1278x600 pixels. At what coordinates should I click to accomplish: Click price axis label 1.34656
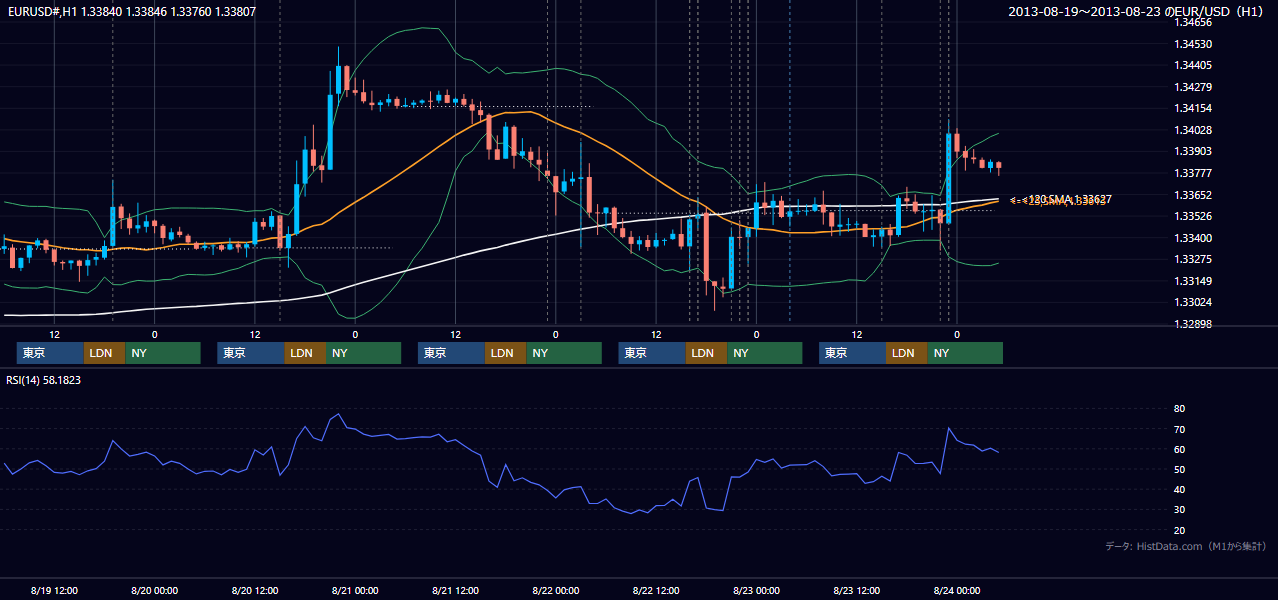coord(1193,22)
